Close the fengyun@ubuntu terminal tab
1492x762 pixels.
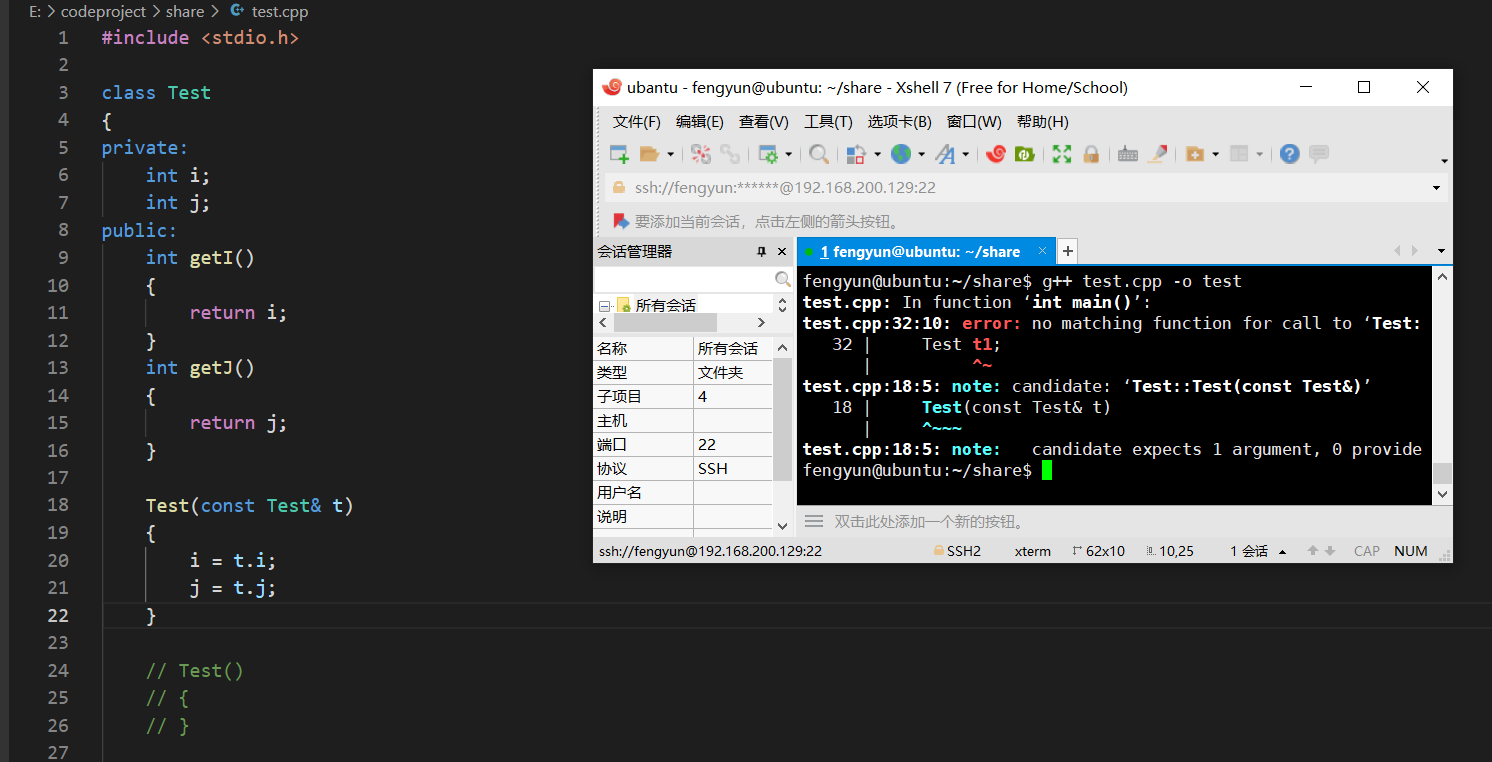coord(1042,251)
